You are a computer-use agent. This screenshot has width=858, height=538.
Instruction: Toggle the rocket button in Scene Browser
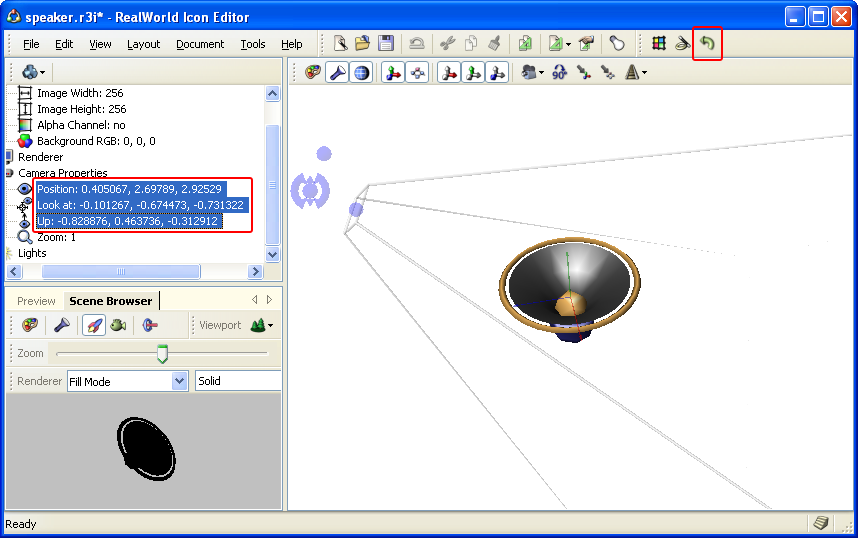(x=94, y=325)
